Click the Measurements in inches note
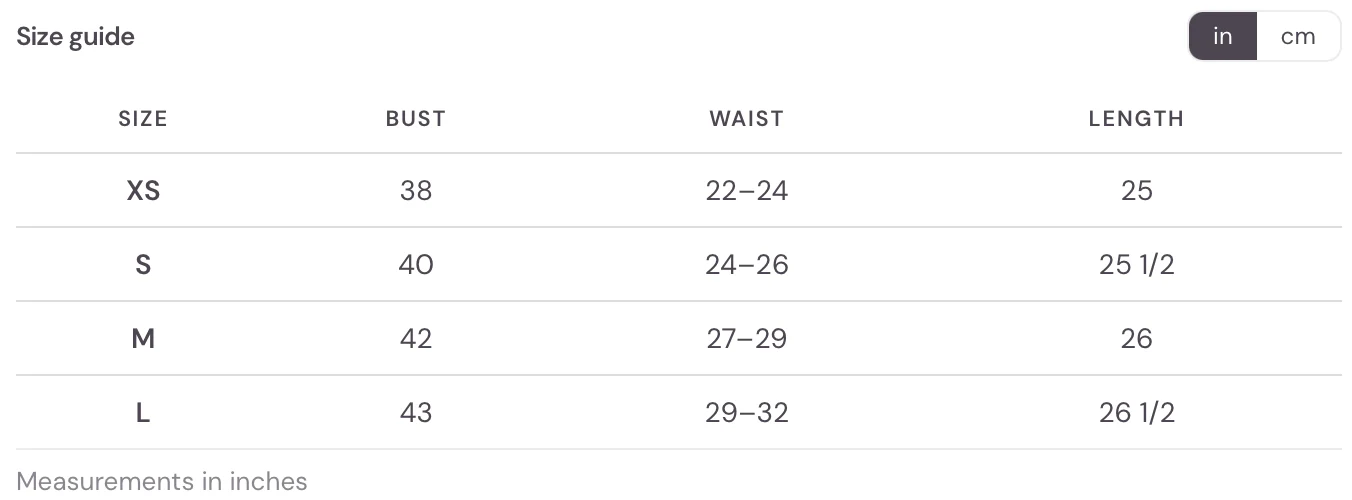The height and width of the screenshot is (500, 1352). (162, 481)
